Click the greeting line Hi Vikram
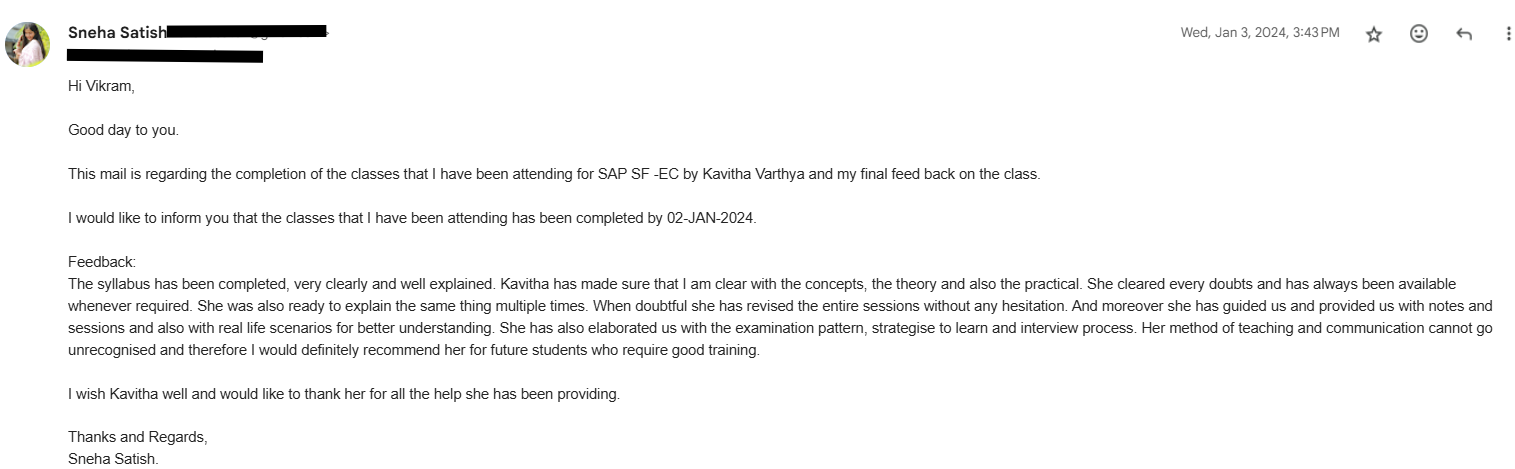Image resolution: width=1515 pixels, height=469 pixels. click(x=100, y=86)
